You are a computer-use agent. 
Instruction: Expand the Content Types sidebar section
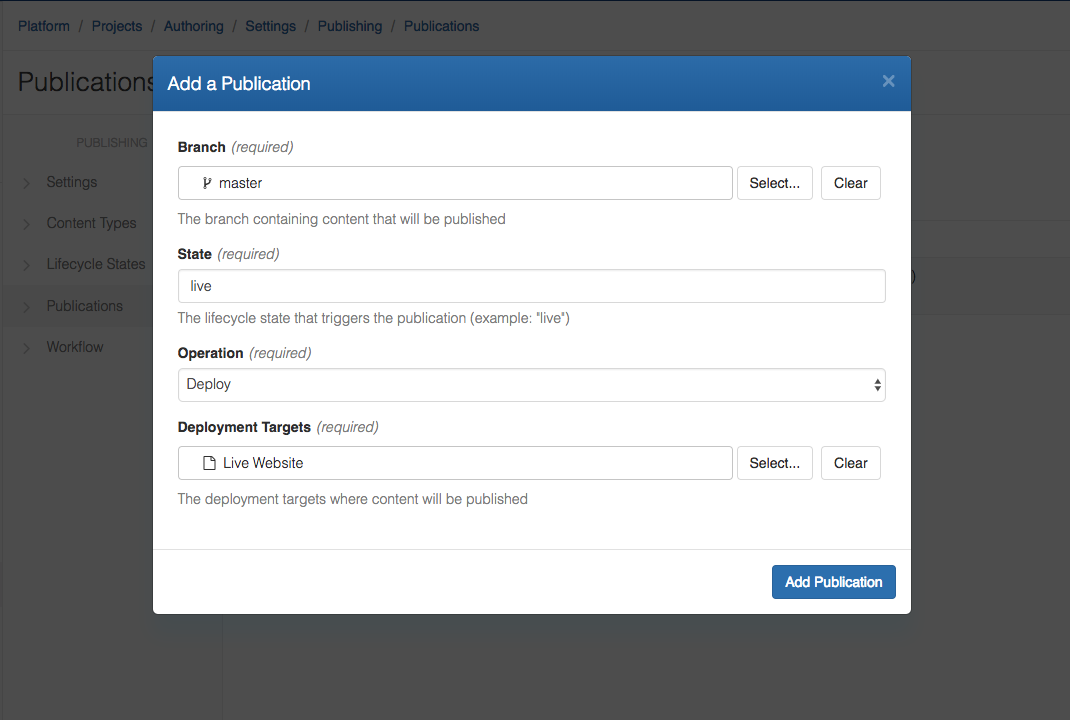(91, 223)
